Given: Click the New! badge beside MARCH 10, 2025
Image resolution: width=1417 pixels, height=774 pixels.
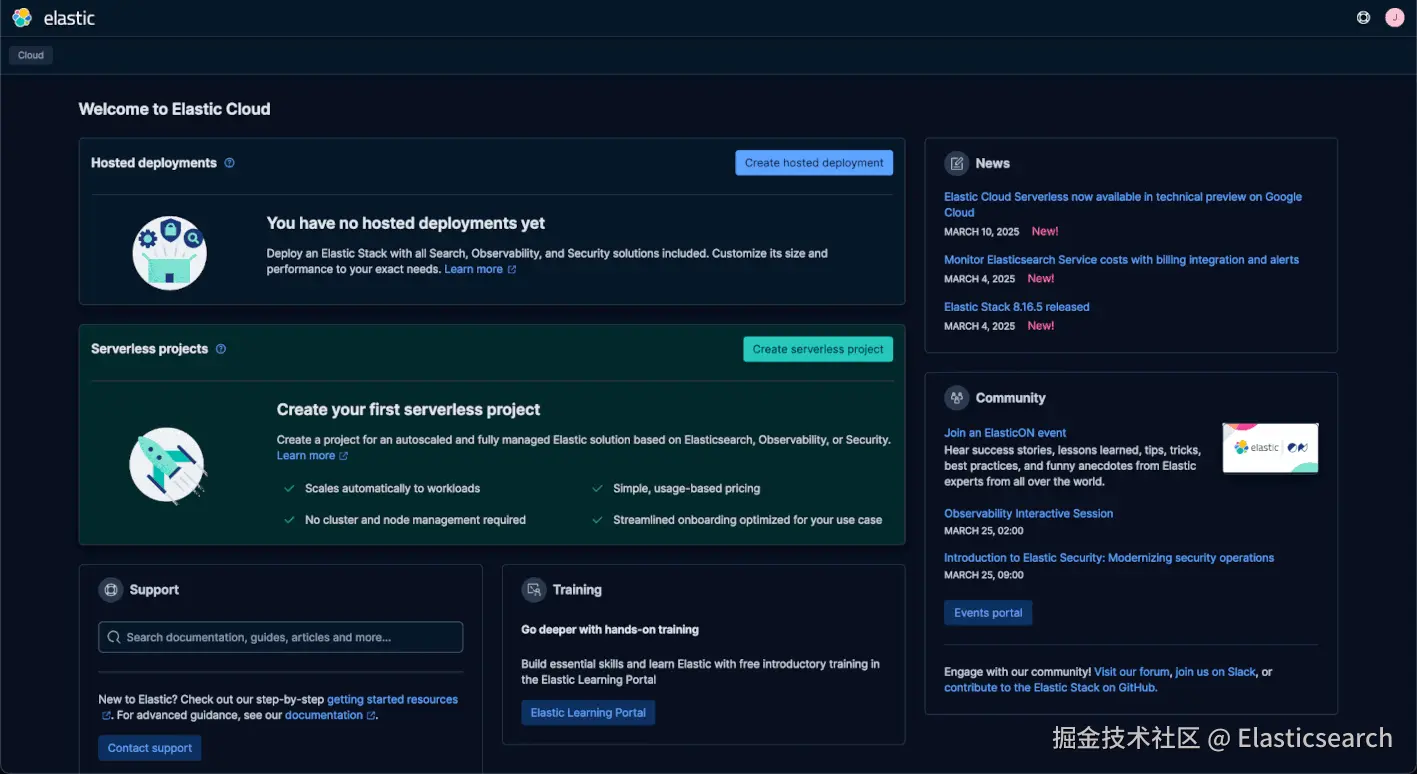Looking at the screenshot, I should pos(1045,231).
